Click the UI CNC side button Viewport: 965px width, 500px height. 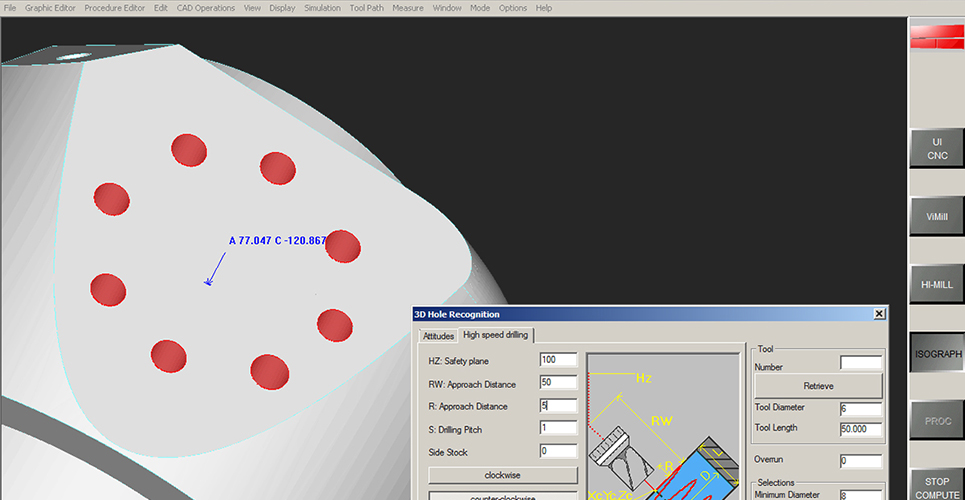click(937, 148)
